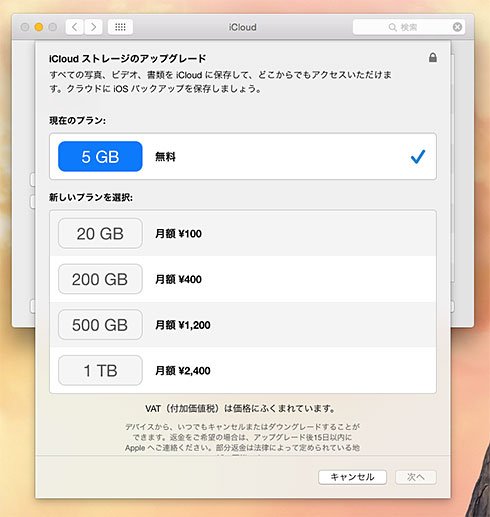Screen dimensions: 490x517
Task: Choose the 20 GB plan button
Action: [100, 233]
